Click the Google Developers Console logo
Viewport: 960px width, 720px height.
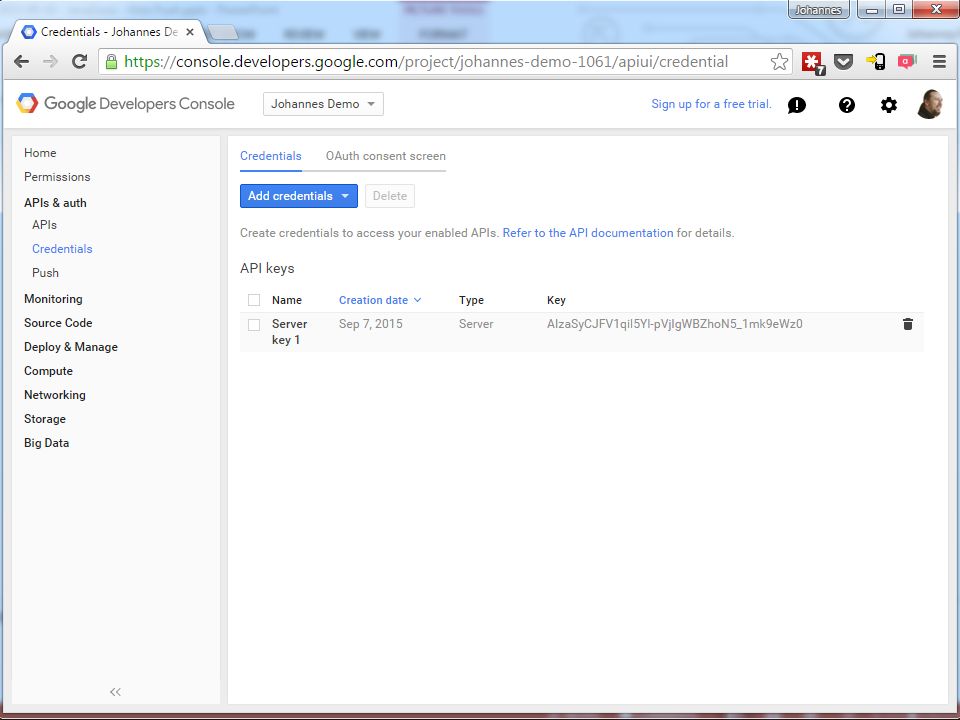point(126,103)
